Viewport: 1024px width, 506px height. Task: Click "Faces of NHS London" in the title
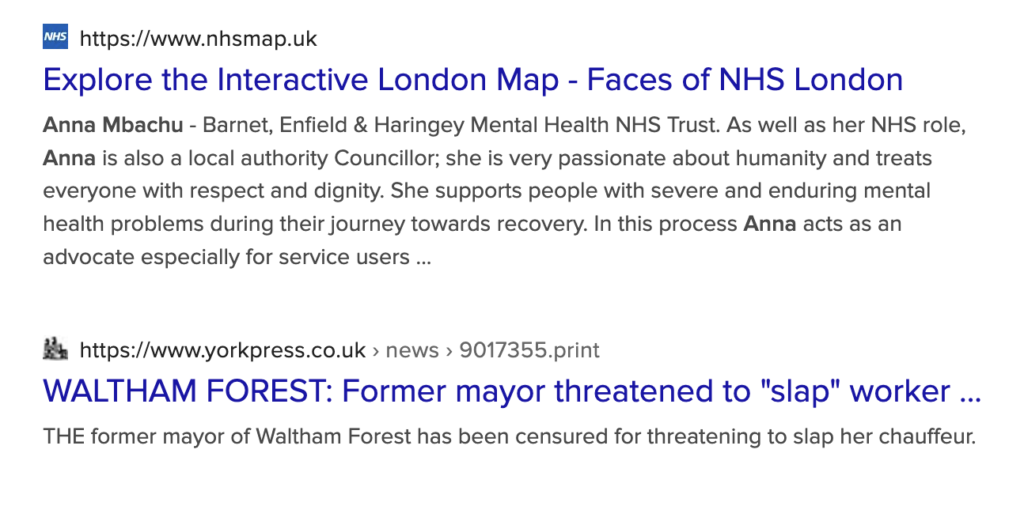click(x=744, y=80)
